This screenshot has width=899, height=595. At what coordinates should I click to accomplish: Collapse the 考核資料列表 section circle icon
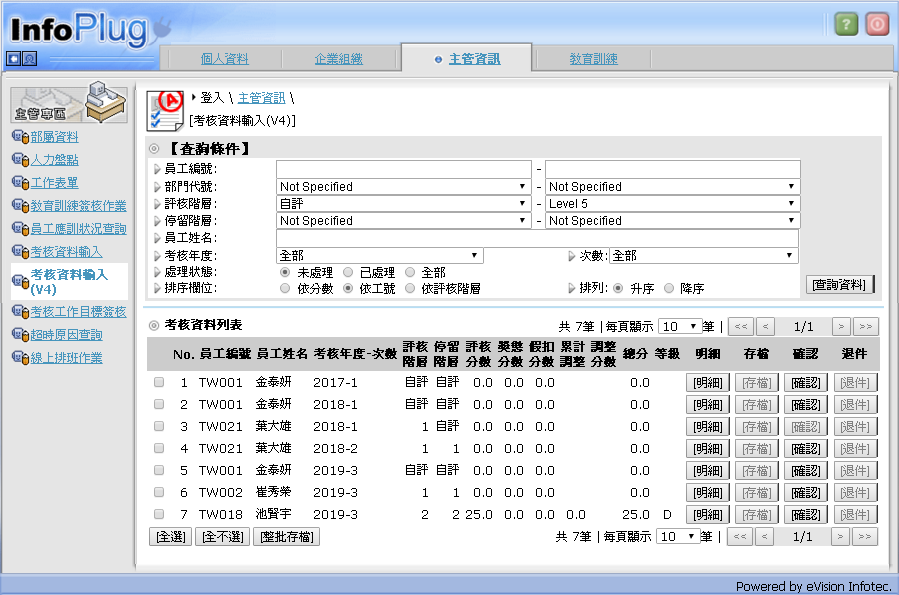154,326
